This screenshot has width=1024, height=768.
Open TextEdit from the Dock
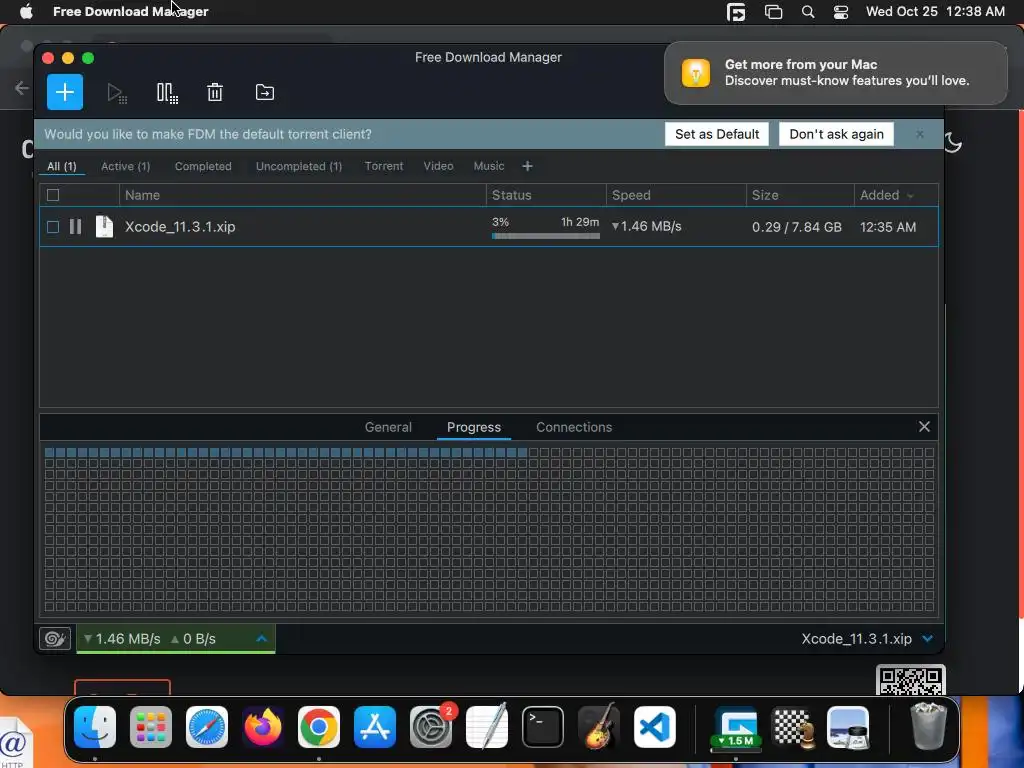pos(487,727)
